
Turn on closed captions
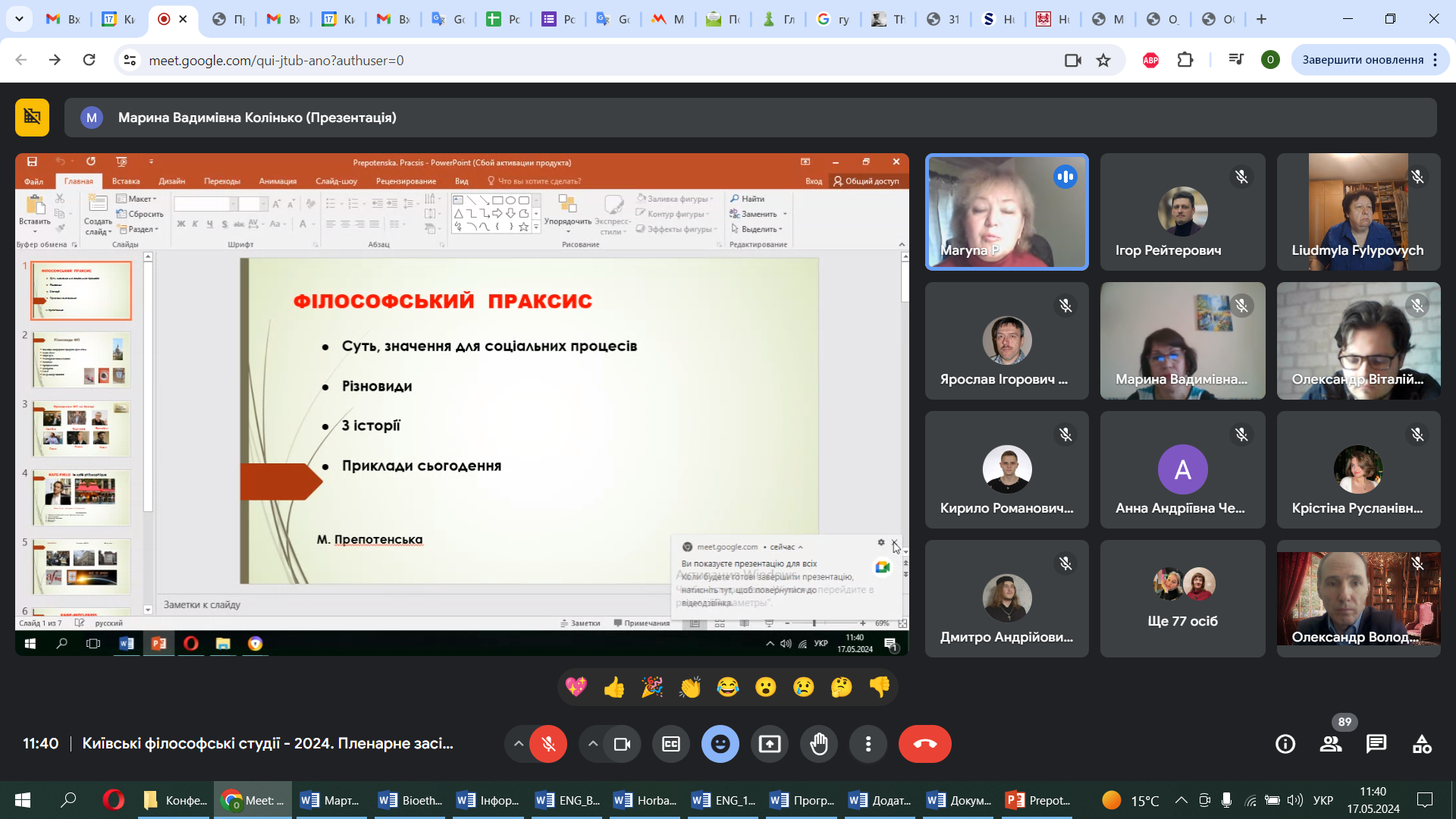pos(671,744)
